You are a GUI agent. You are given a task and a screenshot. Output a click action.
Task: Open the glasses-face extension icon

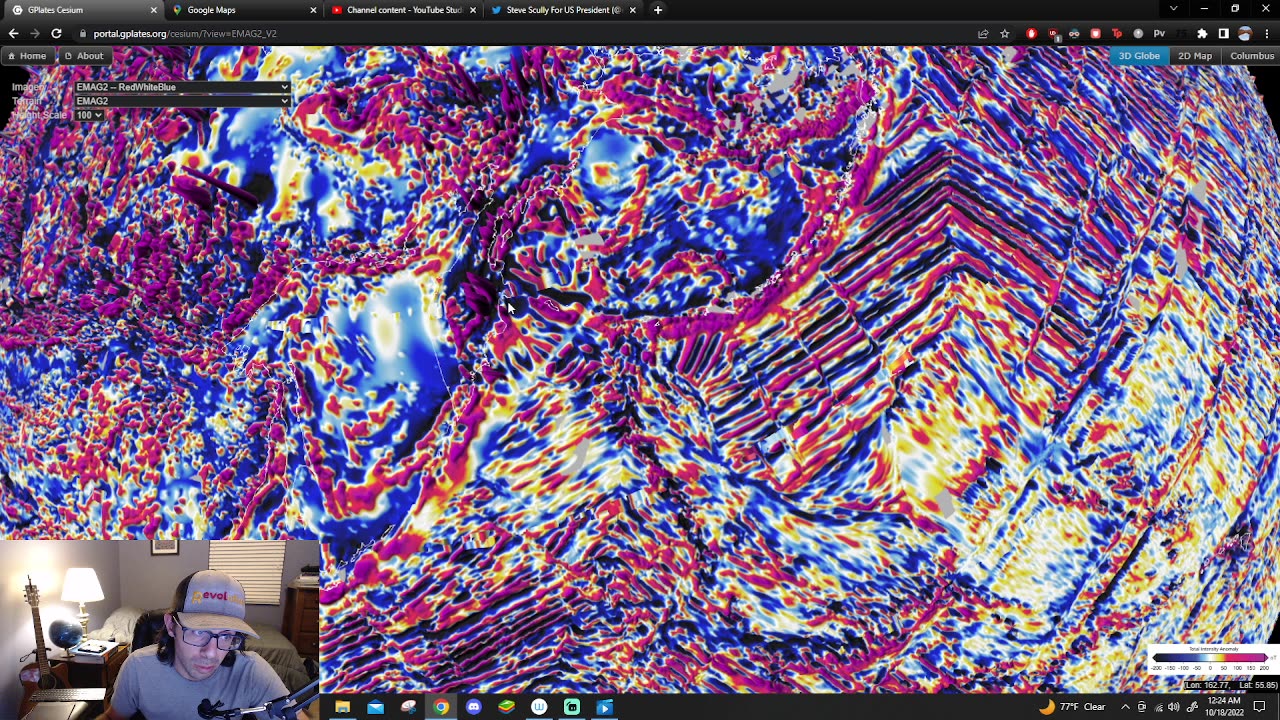click(1074, 34)
